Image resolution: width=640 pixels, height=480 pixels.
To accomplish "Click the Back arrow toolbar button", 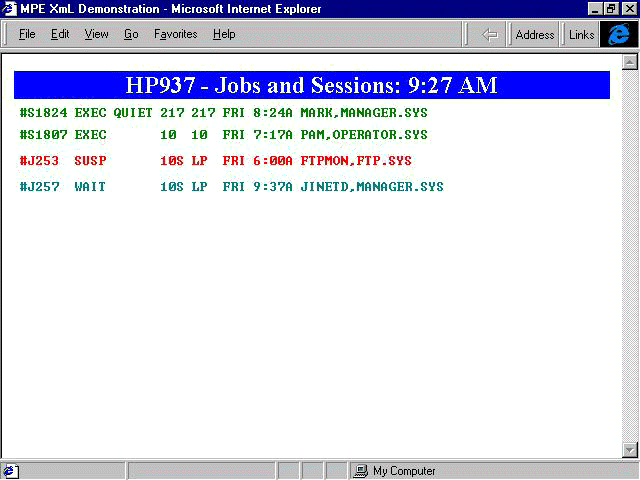I will click(490, 34).
